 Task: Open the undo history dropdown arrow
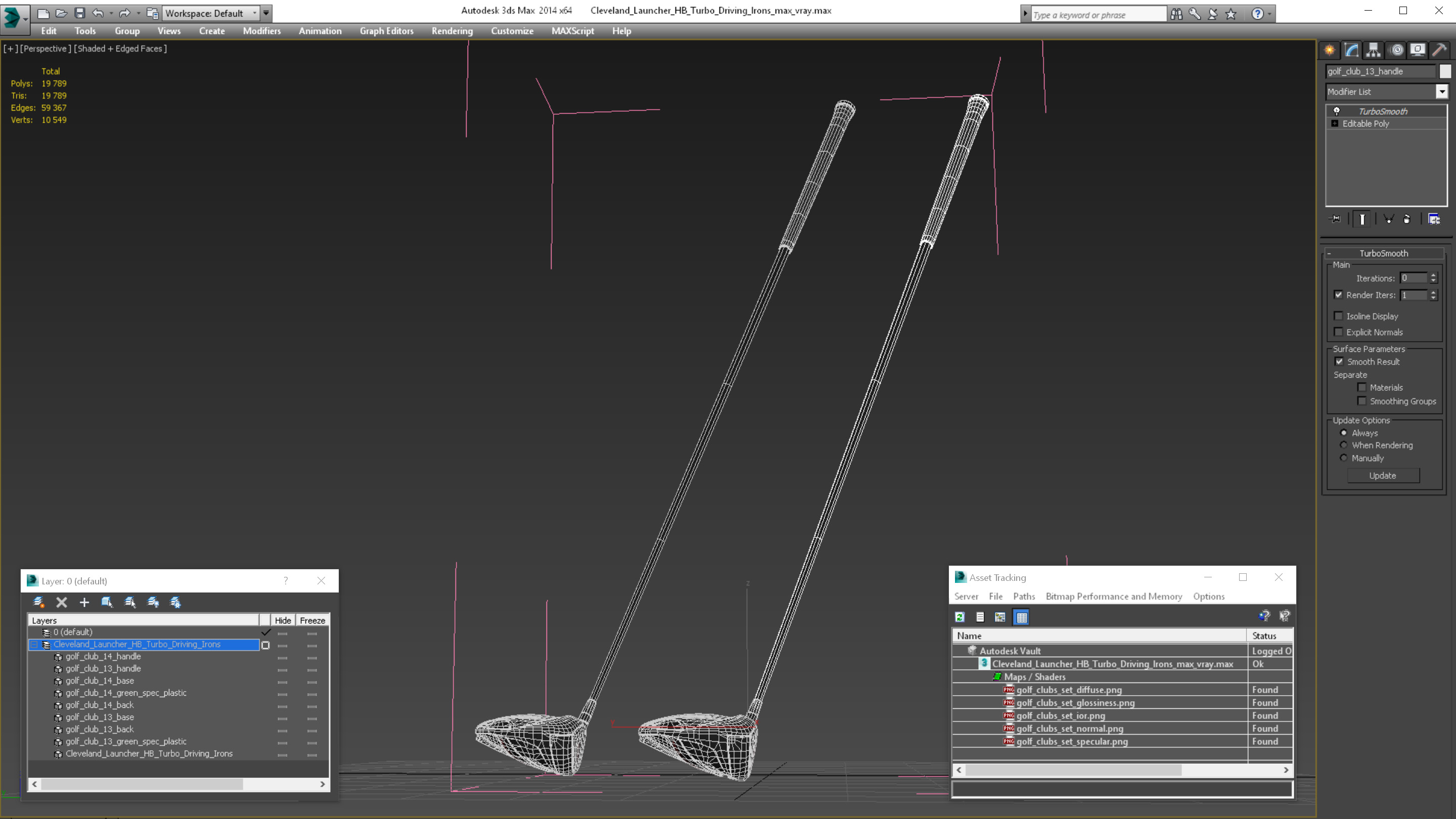pos(111,13)
